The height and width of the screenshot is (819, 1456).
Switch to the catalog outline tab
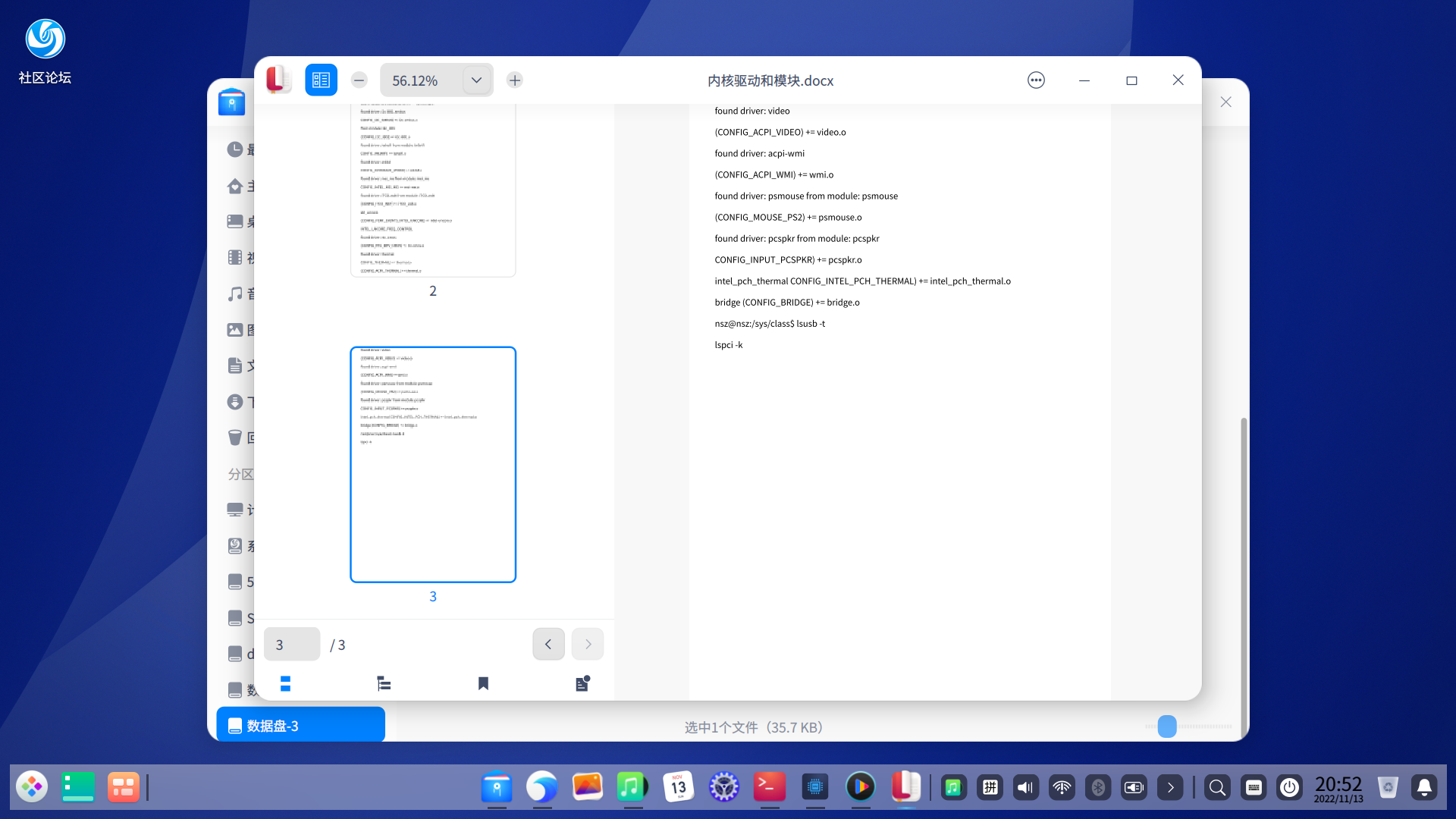pyautogui.click(x=384, y=683)
